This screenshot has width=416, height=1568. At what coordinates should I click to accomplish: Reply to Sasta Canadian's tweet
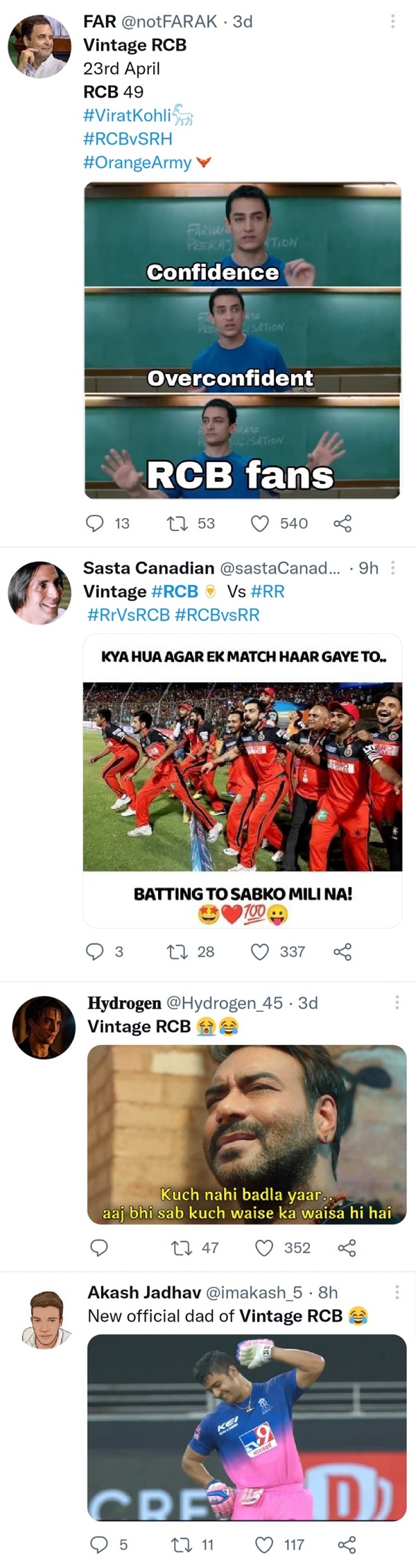tap(94, 952)
